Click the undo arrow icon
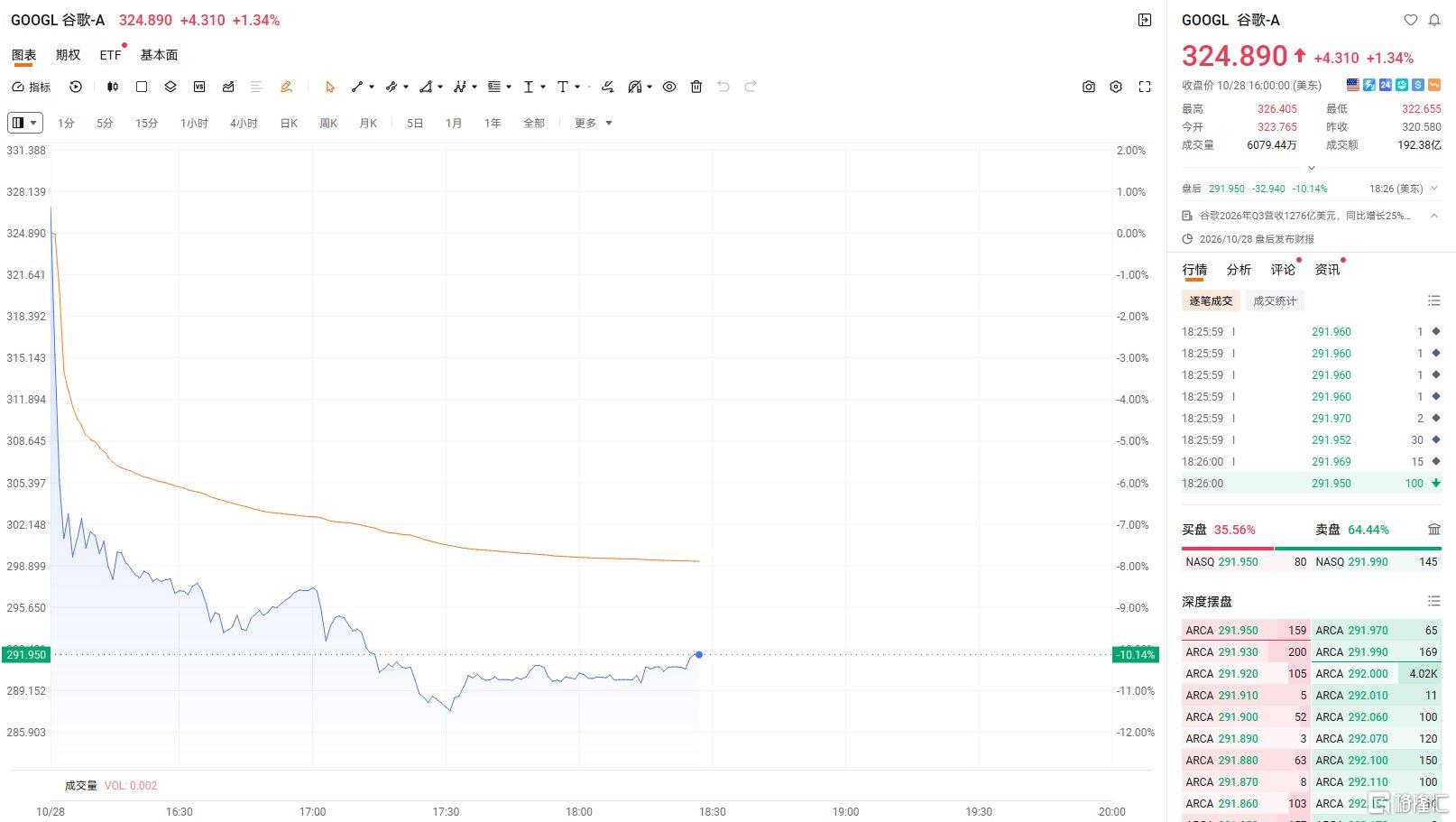Image resolution: width=1456 pixels, height=822 pixels. [x=723, y=87]
